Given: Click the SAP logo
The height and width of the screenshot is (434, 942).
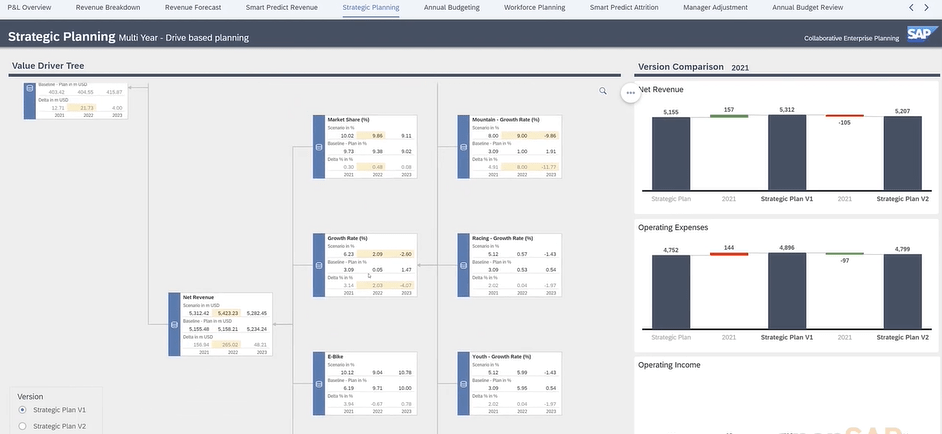Looking at the screenshot, I should coord(918,36).
